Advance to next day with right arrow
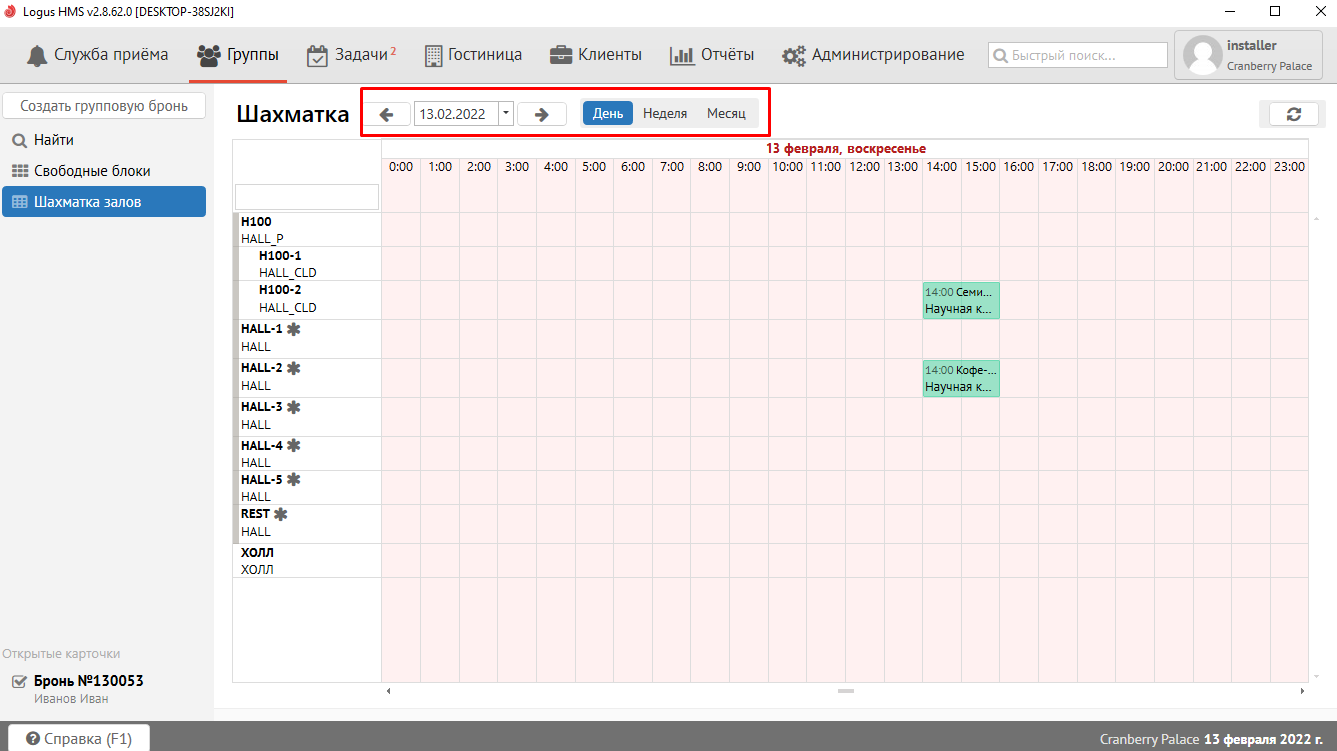The image size is (1337, 751). point(542,114)
